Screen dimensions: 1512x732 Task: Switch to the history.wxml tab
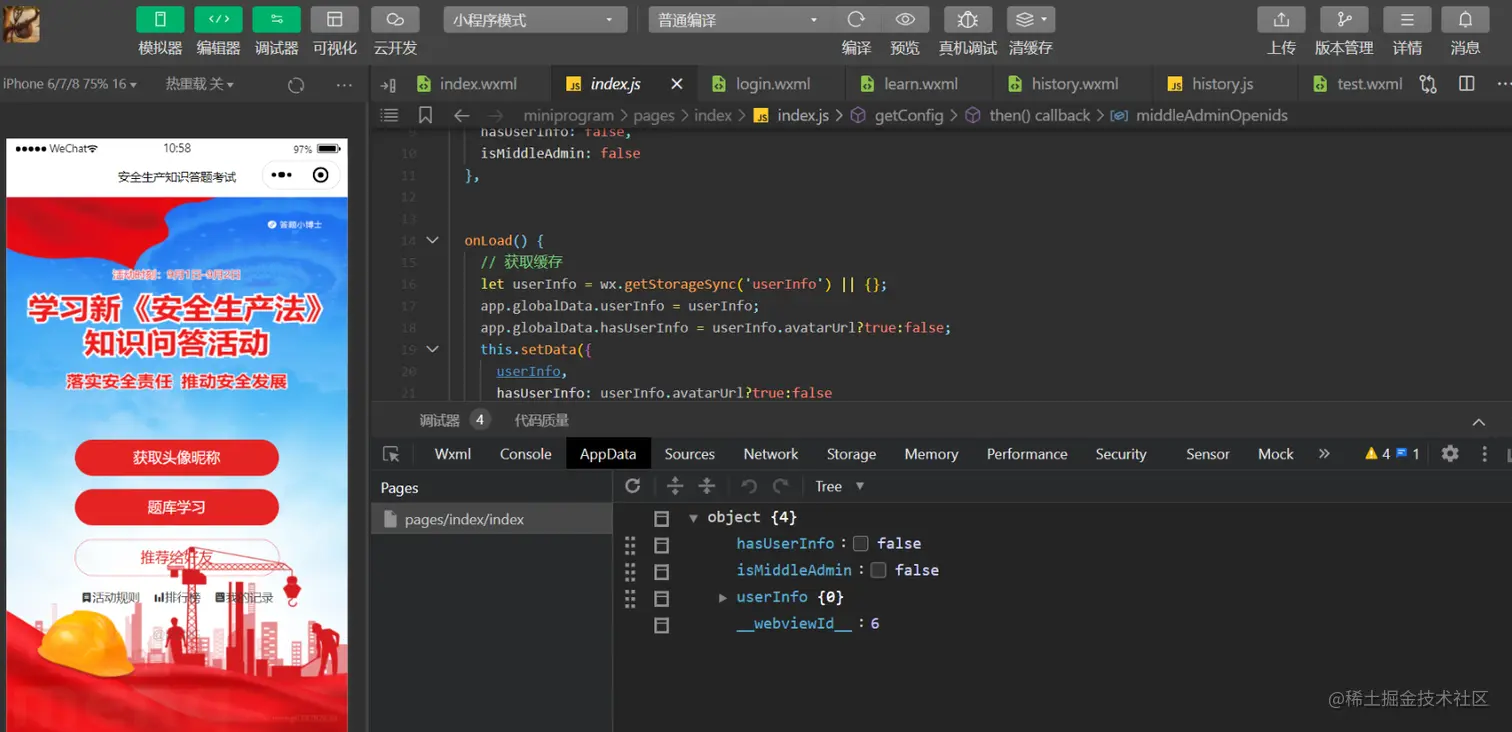1074,84
